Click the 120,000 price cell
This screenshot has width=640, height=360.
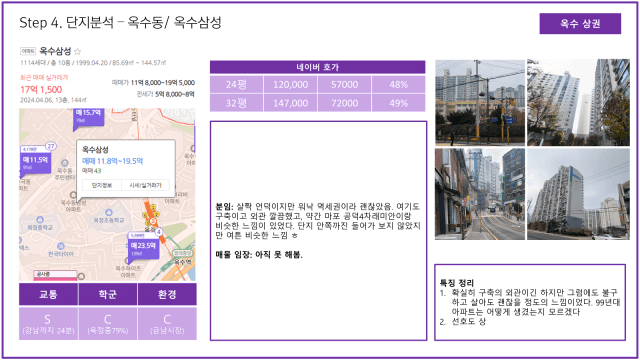(x=290, y=84)
